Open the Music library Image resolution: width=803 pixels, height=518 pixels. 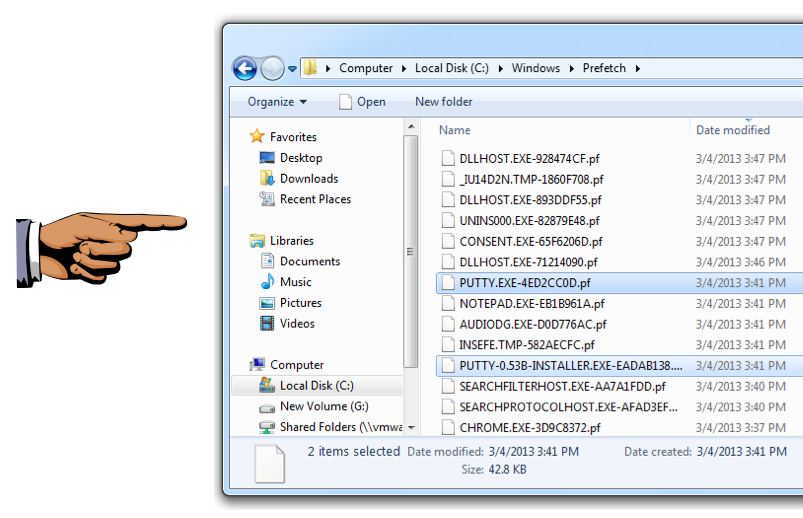(295, 282)
